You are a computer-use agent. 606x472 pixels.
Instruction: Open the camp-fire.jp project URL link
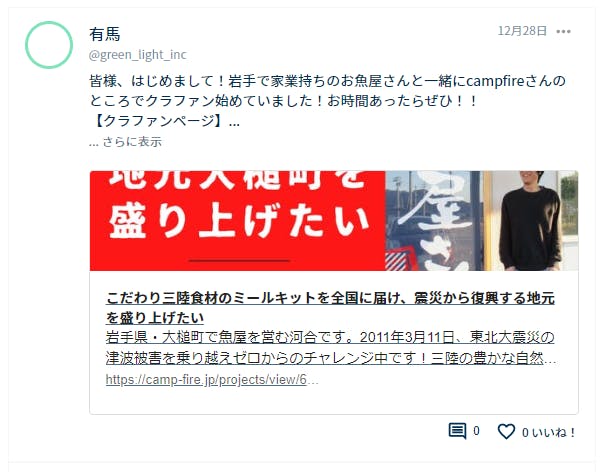click(x=212, y=380)
